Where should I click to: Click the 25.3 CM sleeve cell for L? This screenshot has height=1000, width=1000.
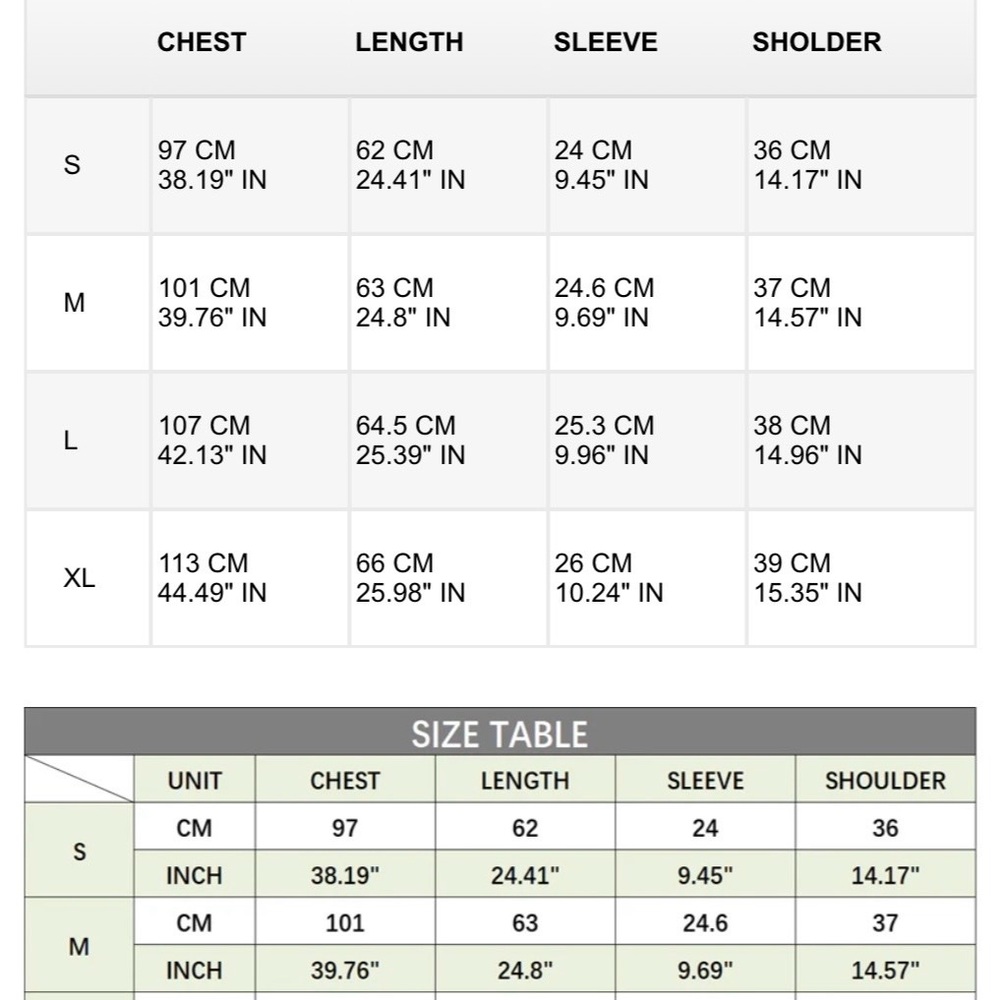point(647,441)
